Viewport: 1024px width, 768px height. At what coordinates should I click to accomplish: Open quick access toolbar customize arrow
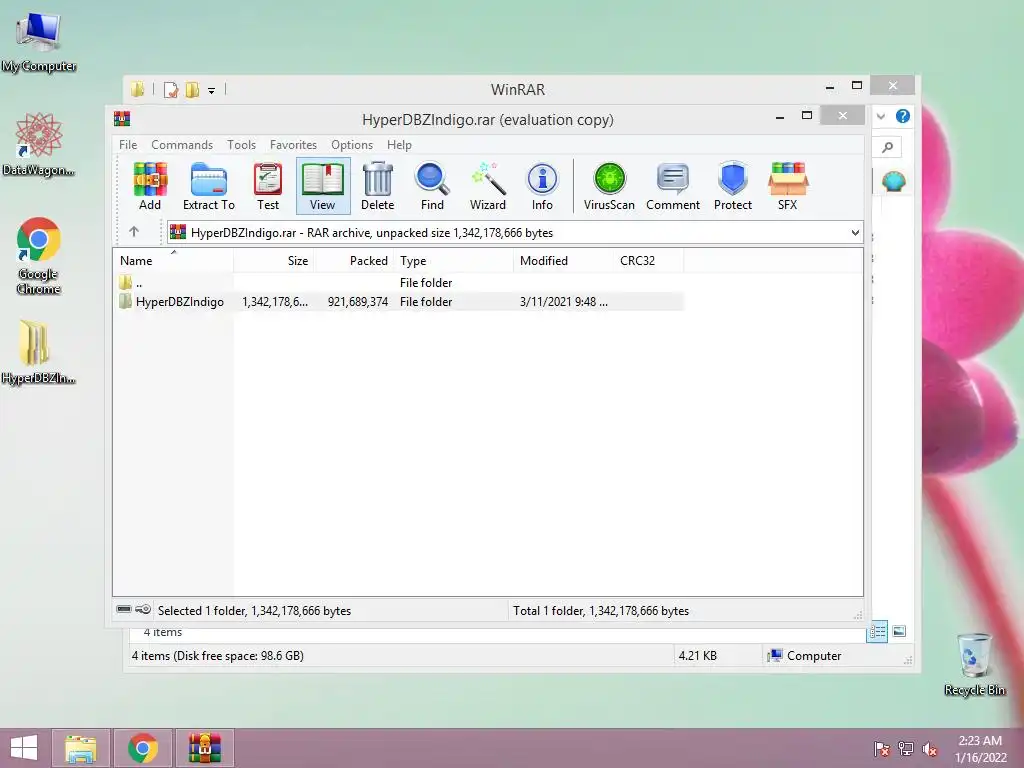212,91
